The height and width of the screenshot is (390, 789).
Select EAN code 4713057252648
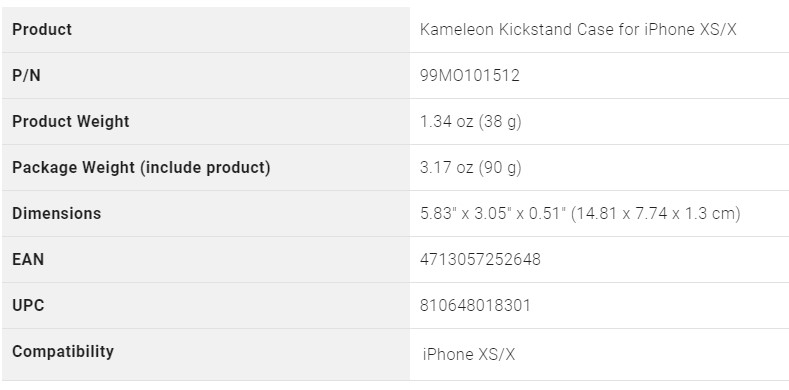coord(481,260)
